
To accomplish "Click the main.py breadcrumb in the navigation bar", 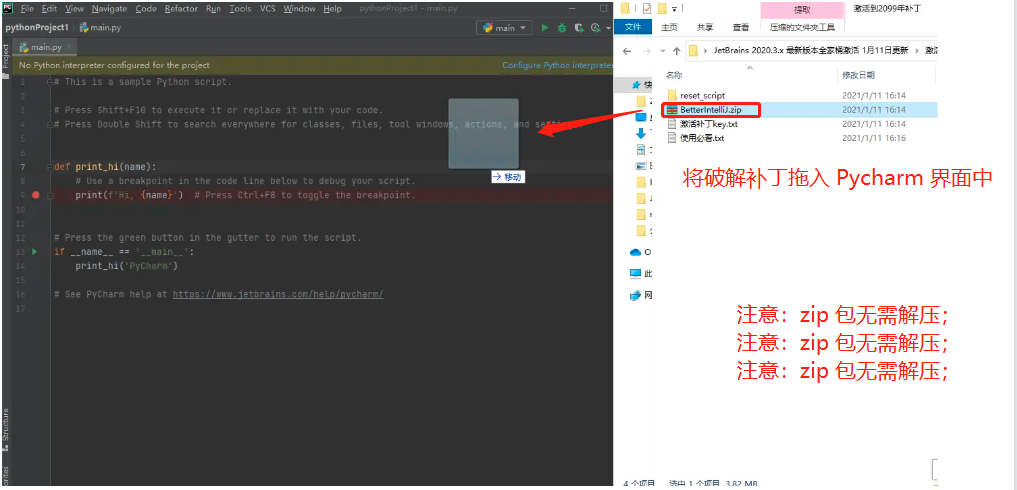I will (x=101, y=28).
